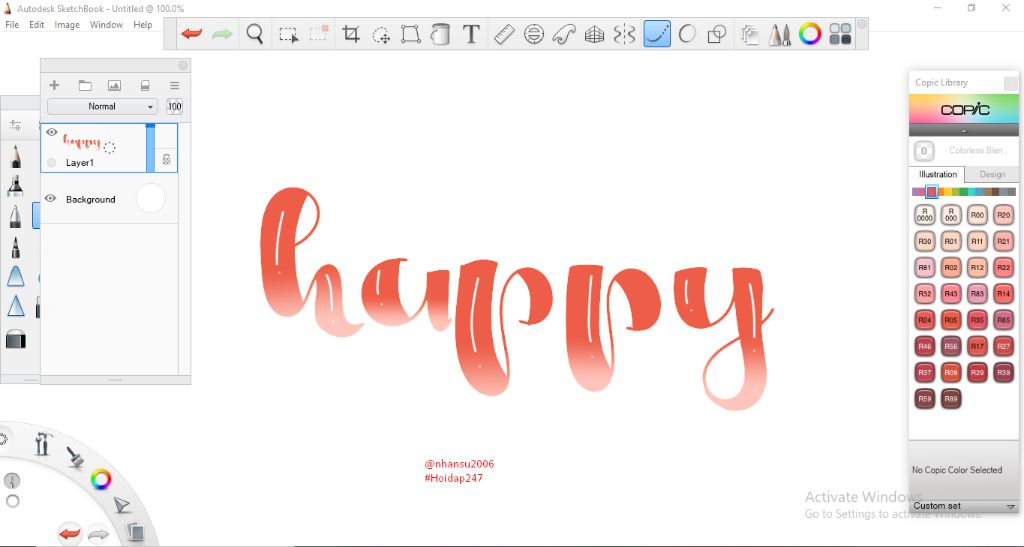The width and height of the screenshot is (1024, 547).
Task: Select the Distort transform tool
Action: pyautogui.click(x=410, y=34)
